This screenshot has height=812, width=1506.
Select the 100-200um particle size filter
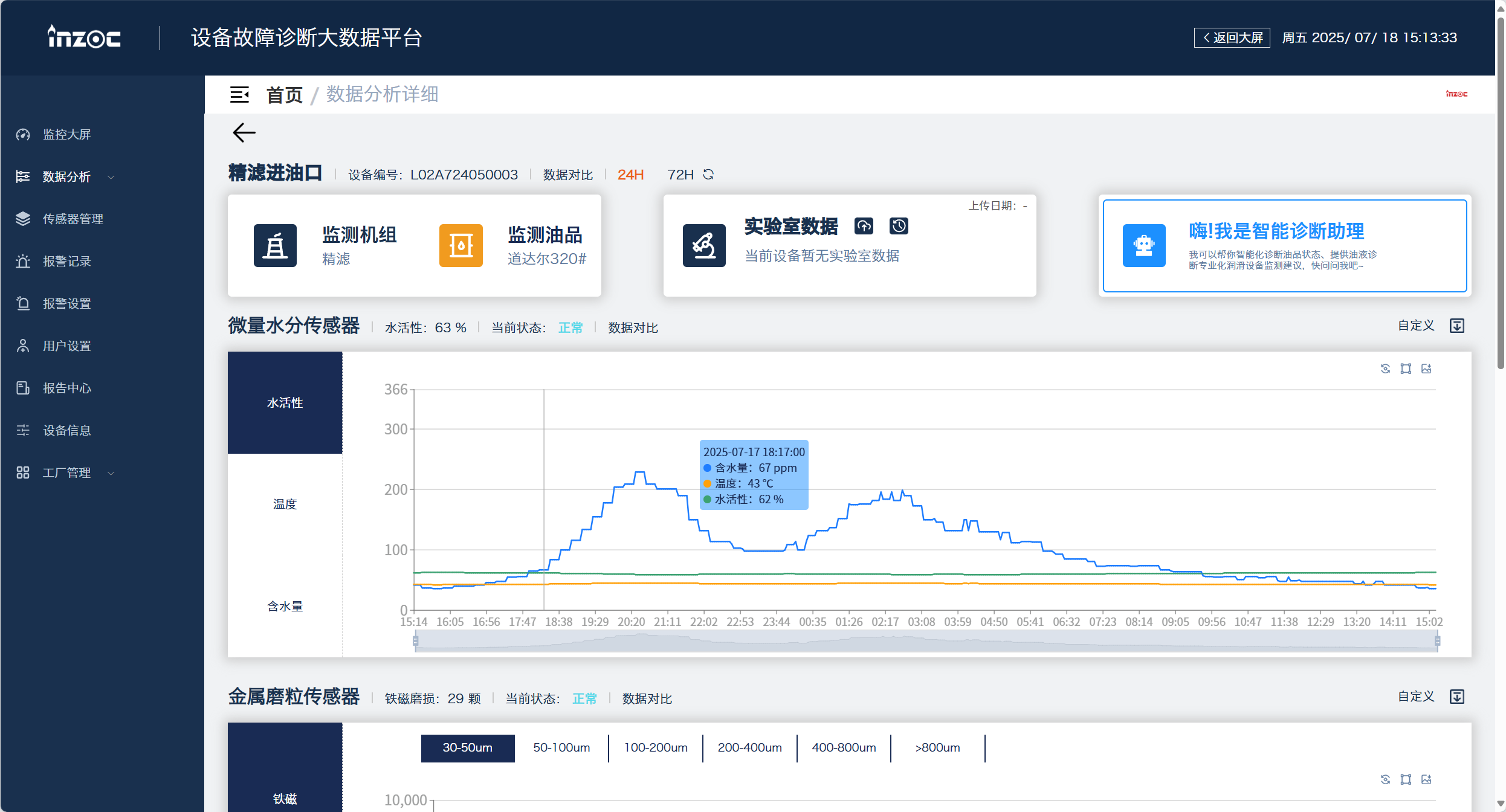(x=655, y=747)
